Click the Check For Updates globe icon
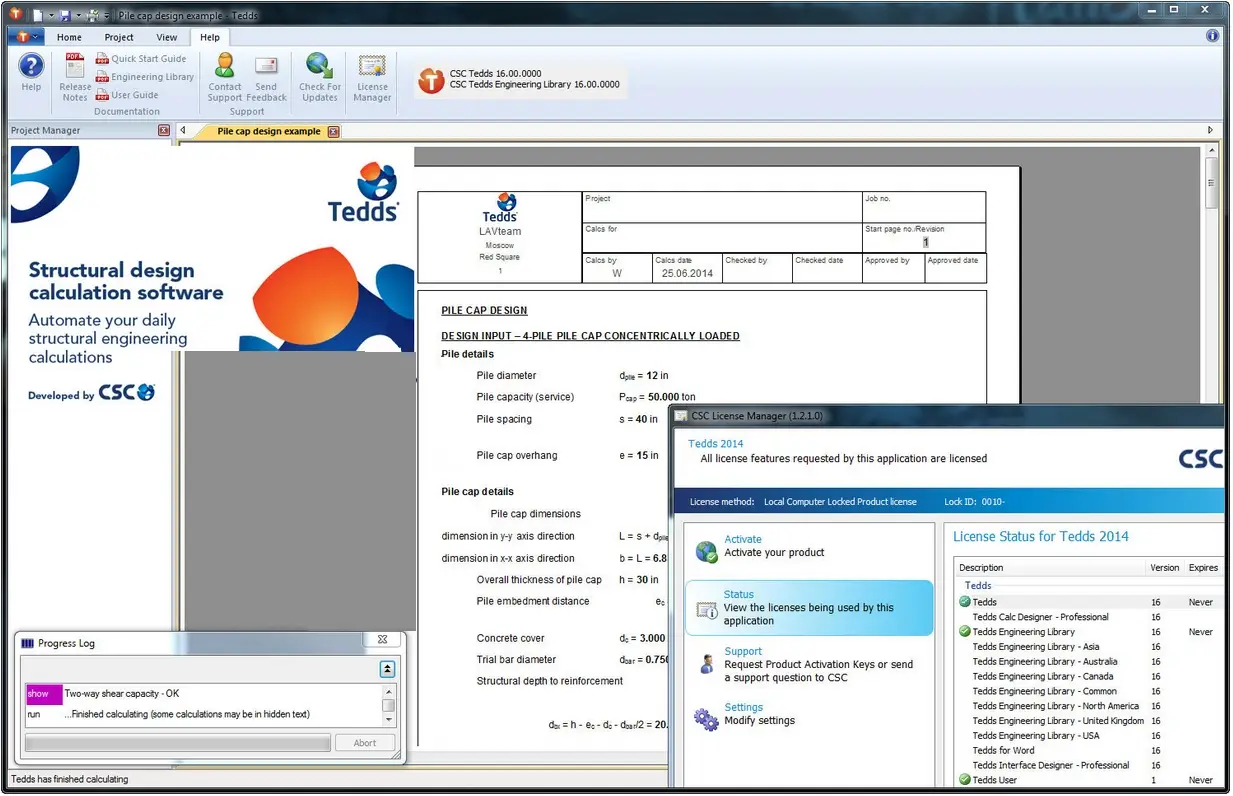The width and height of the screenshot is (1233, 796). click(x=320, y=66)
